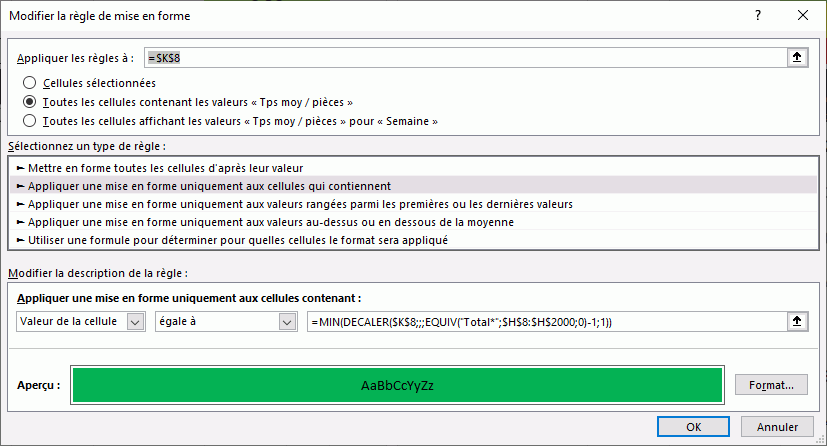Select the 'Cellules sélectionnées' radio option
The height and width of the screenshot is (446, 827).
point(29,83)
